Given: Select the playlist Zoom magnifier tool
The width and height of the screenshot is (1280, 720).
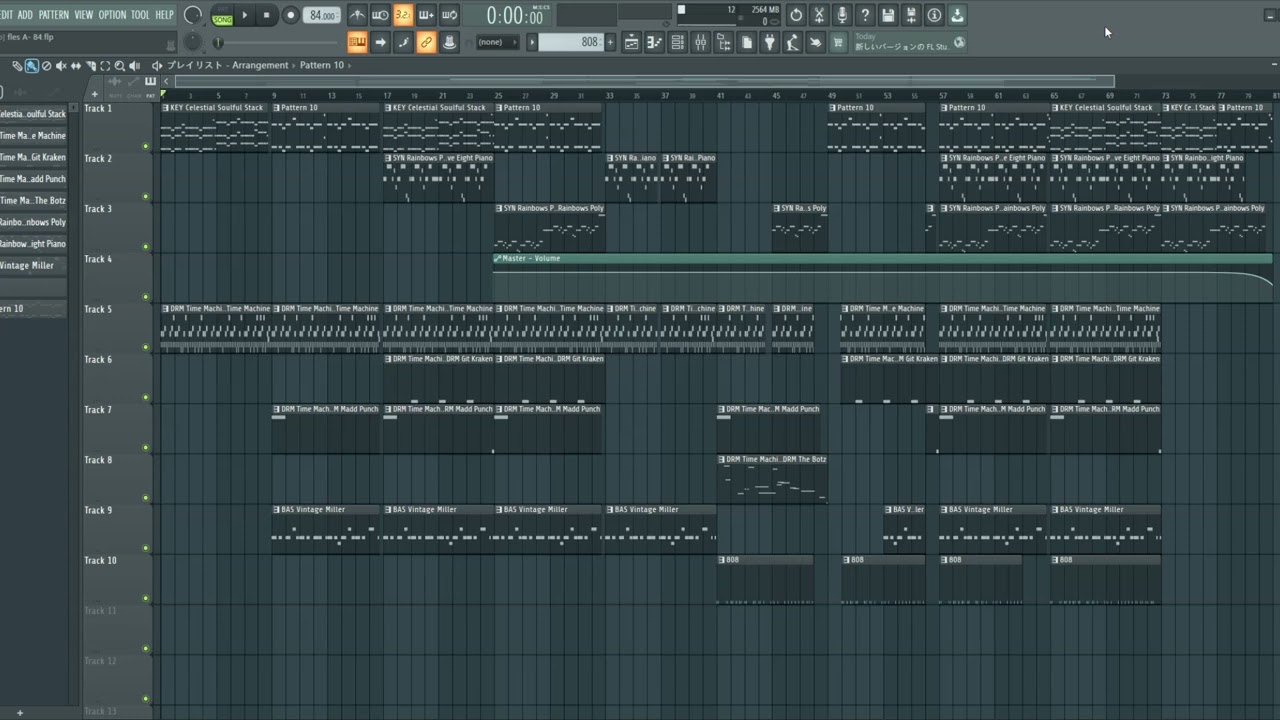Looking at the screenshot, I should point(119,66).
